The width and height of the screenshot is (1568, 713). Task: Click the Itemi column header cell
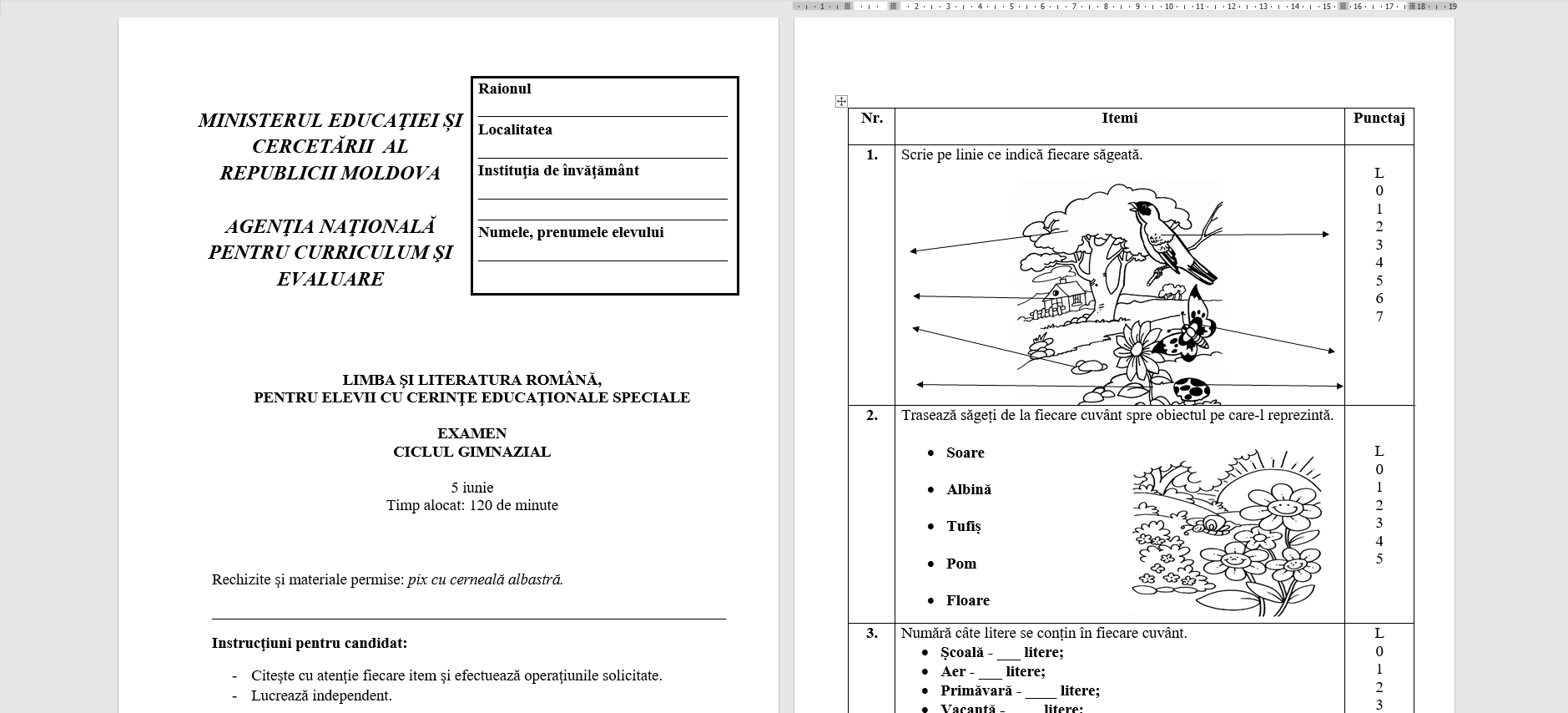point(1119,119)
